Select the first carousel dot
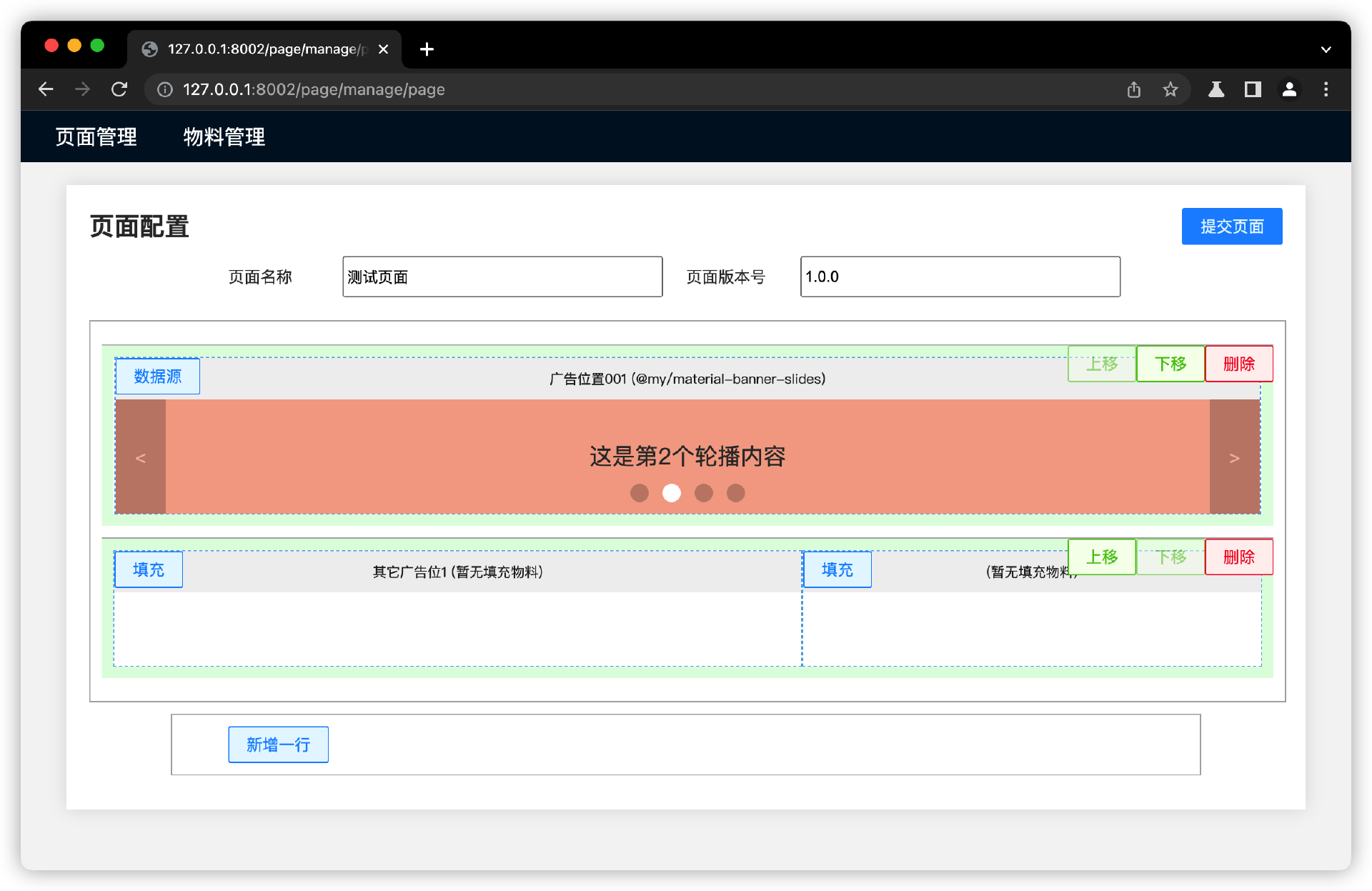1372x891 pixels. (x=640, y=493)
